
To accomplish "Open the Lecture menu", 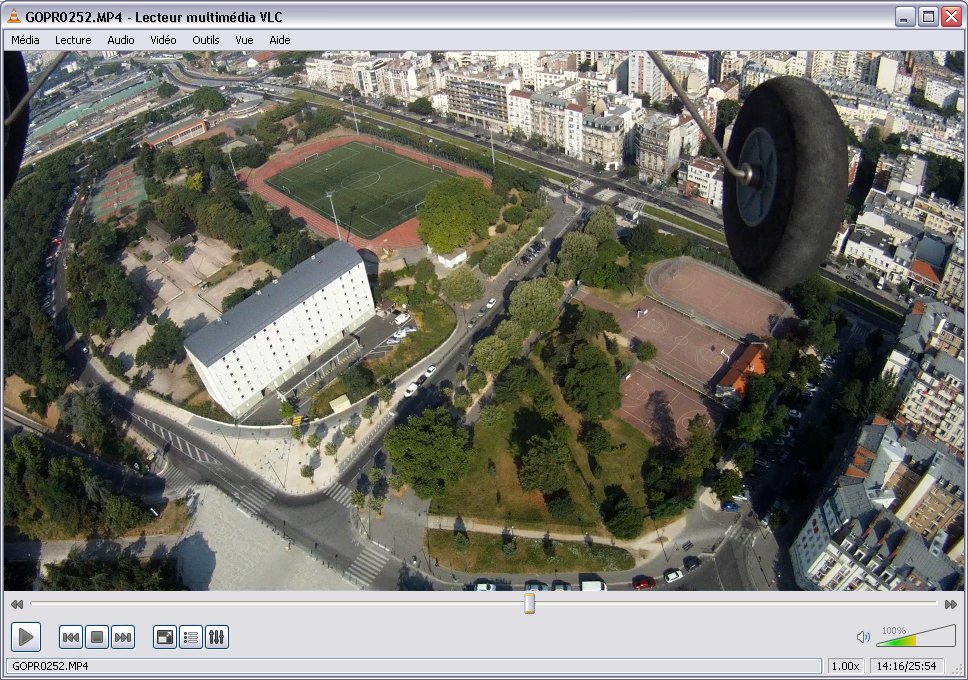I will pos(73,40).
